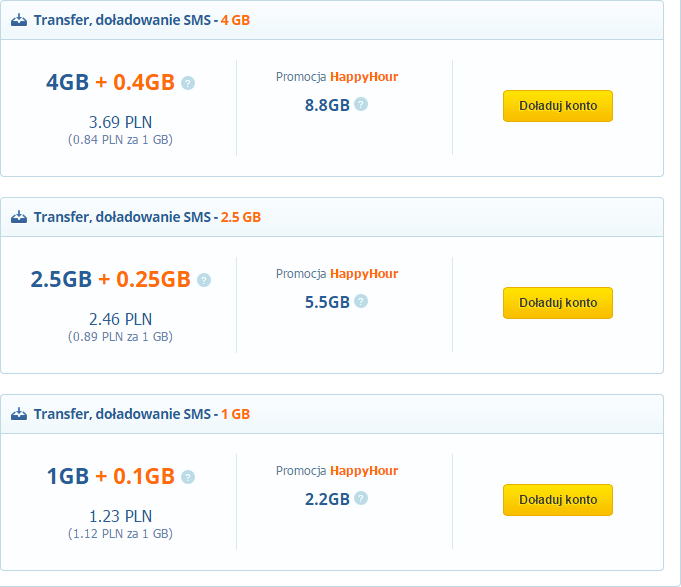The height and width of the screenshot is (587, 681).
Task: Click HappyHour promo text in 4GB panel
Action: click(364, 76)
